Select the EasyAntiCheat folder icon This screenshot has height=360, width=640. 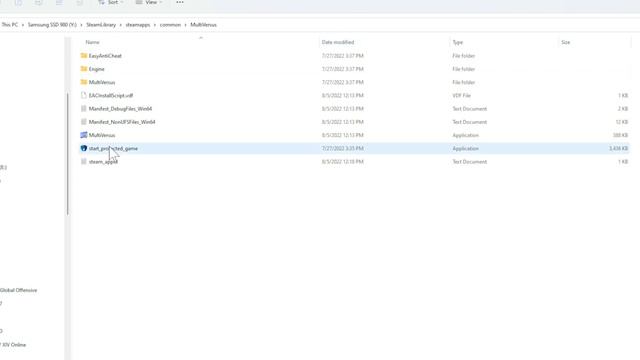click(84, 56)
